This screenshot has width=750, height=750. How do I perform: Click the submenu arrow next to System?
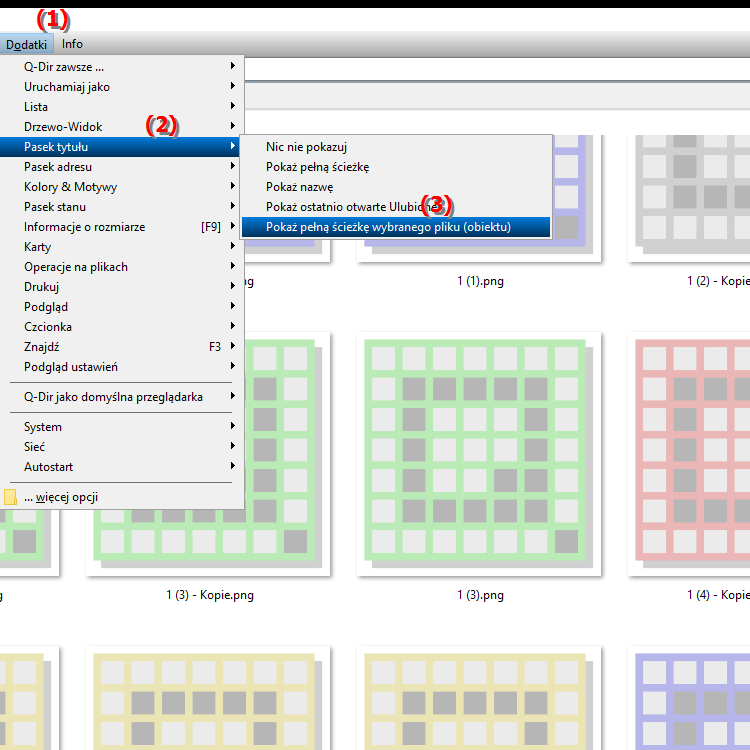pyautogui.click(x=232, y=426)
